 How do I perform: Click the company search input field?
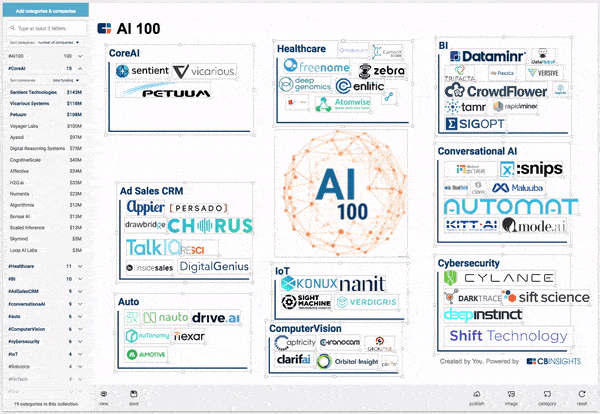pyautogui.click(x=48, y=29)
